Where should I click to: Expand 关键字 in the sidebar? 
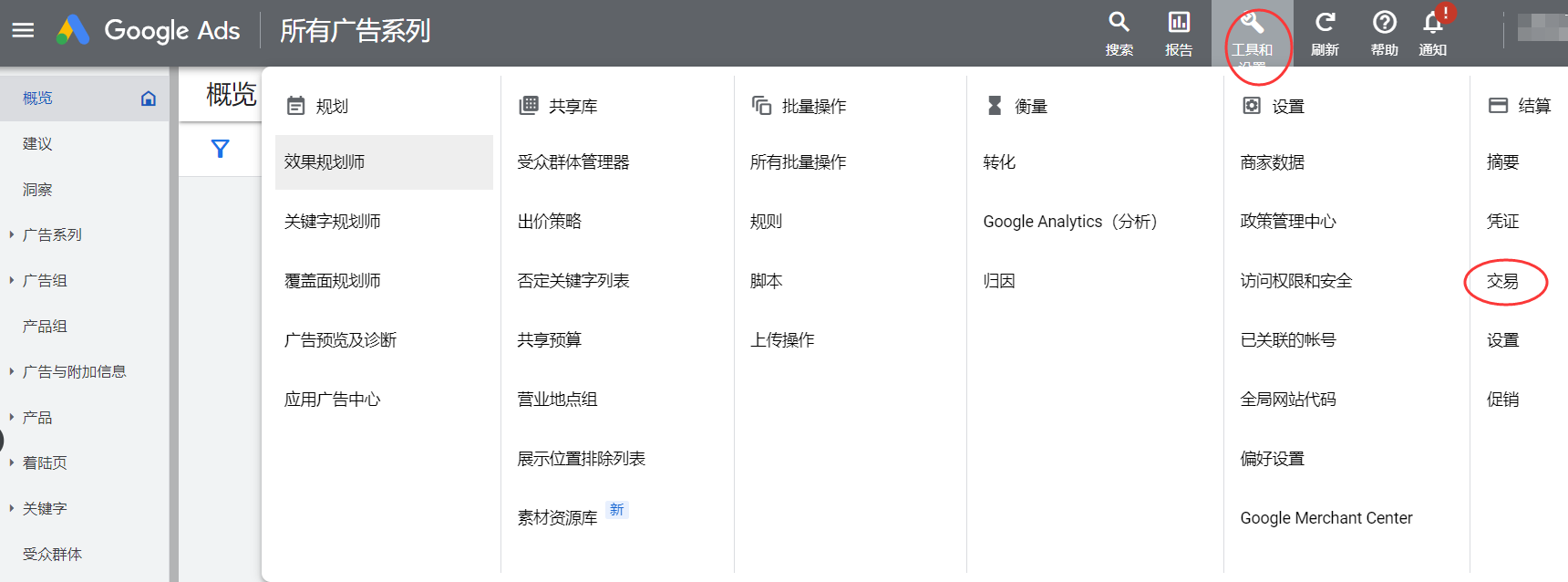[x=12, y=508]
